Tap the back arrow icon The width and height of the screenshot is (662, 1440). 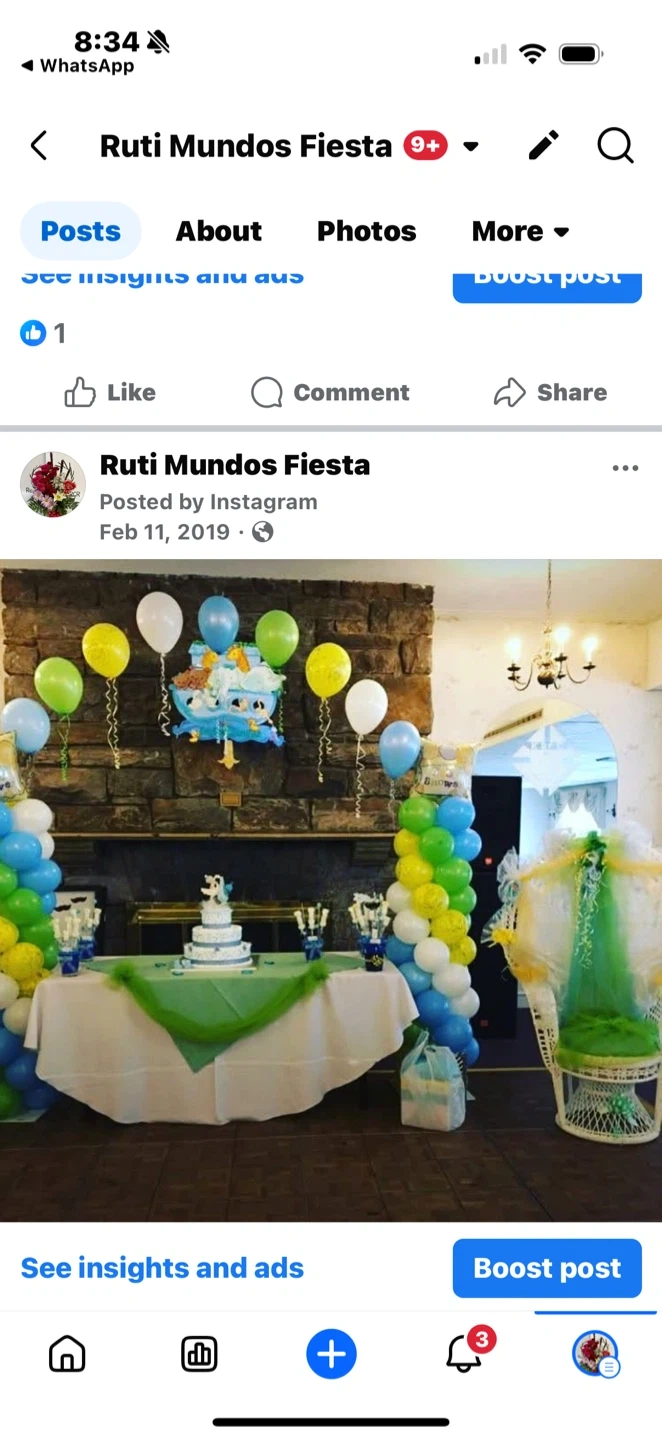(x=39, y=146)
